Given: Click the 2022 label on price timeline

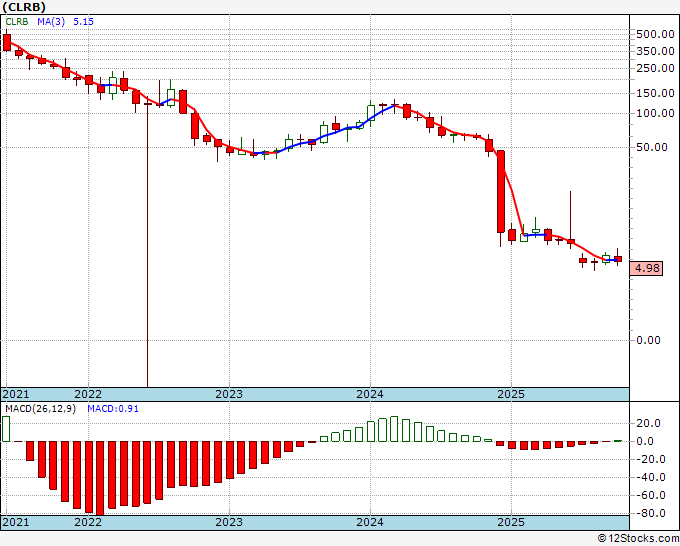Looking at the screenshot, I should click(x=88, y=394).
